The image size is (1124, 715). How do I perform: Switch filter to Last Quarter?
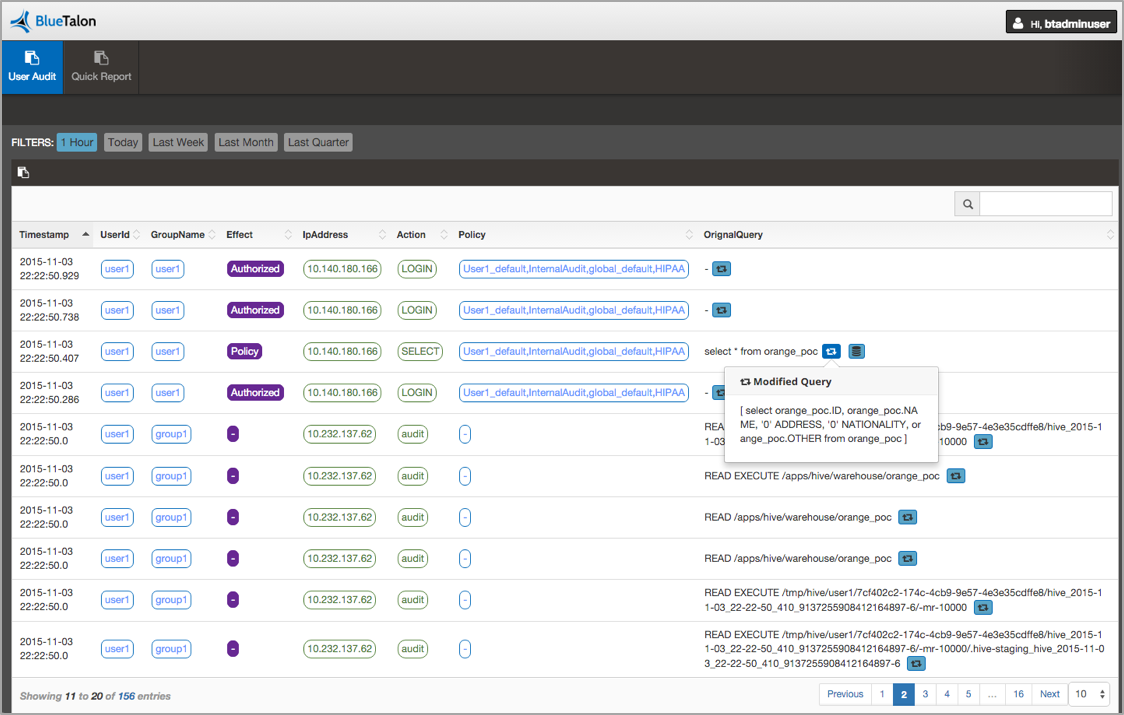pyautogui.click(x=318, y=142)
